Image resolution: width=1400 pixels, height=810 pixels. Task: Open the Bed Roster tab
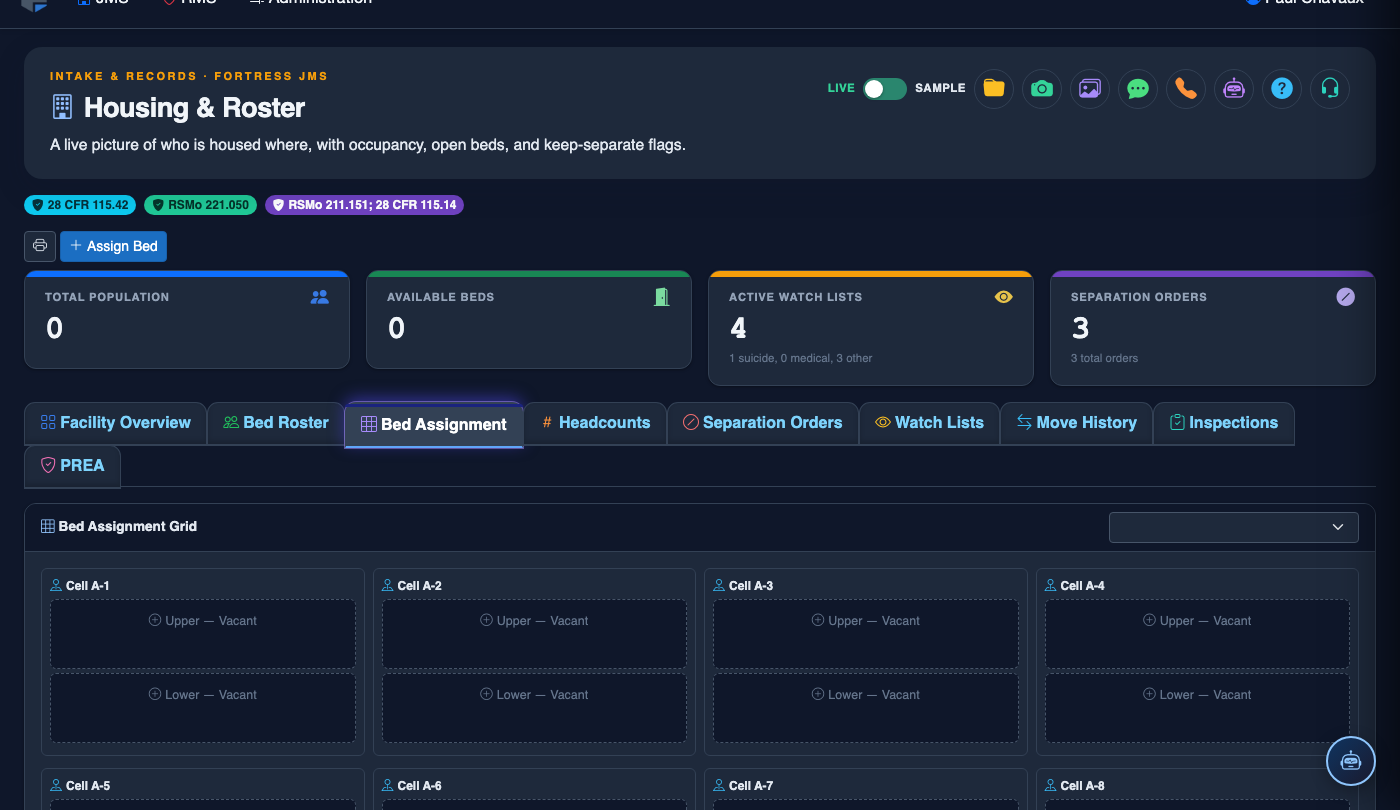click(276, 423)
